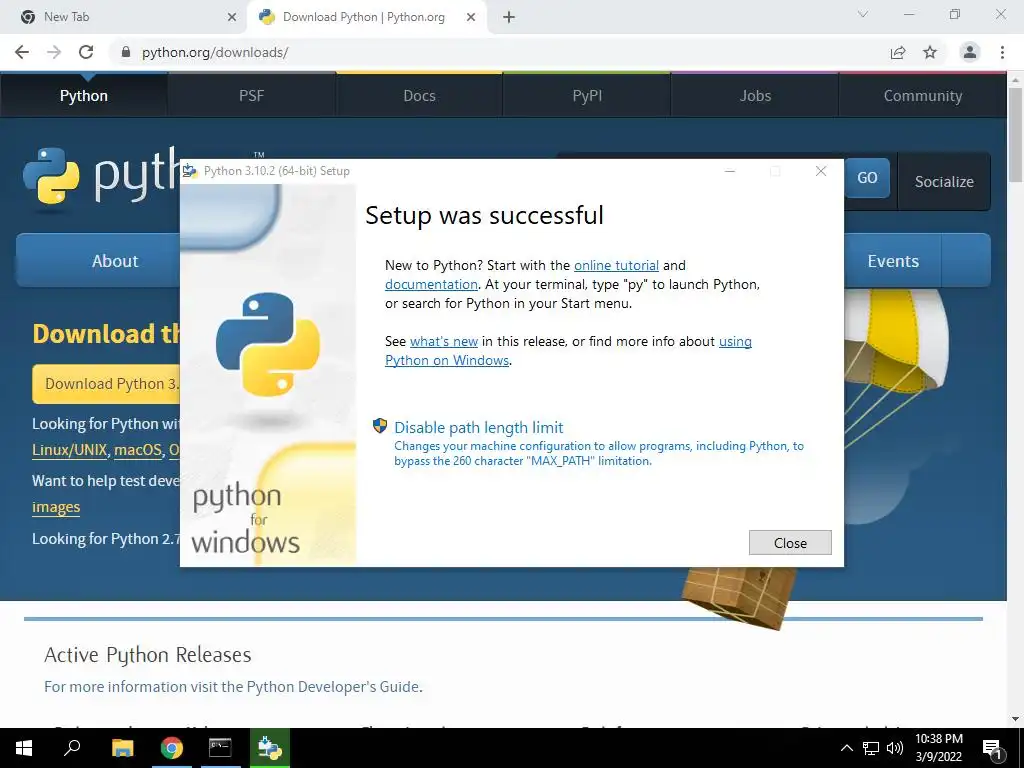
Task: Open the PyPI navigation item
Action: (x=587, y=95)
